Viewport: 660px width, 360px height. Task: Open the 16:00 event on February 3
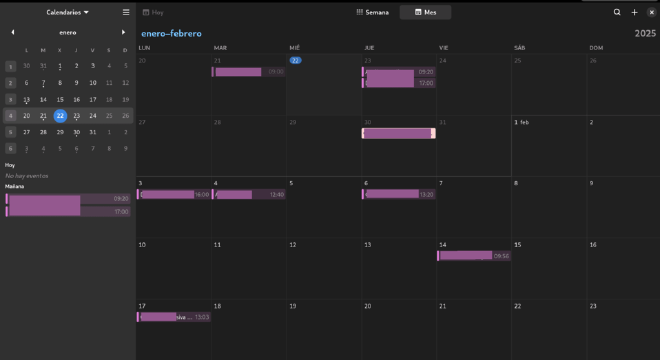point(173,195)
